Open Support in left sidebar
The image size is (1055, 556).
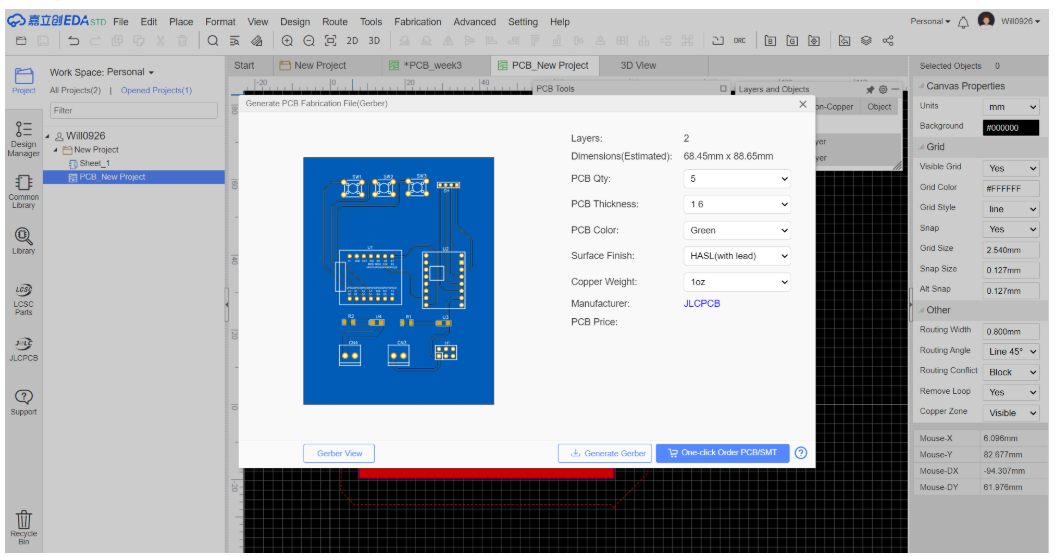[x=24, y=403]
